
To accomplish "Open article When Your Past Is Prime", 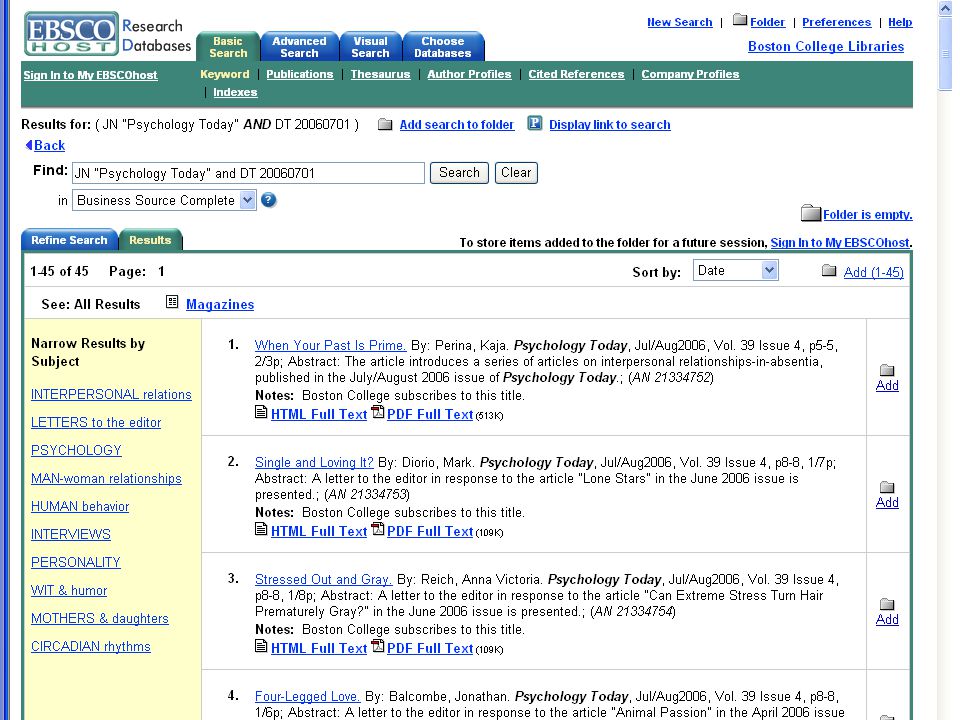I will 330,345.
